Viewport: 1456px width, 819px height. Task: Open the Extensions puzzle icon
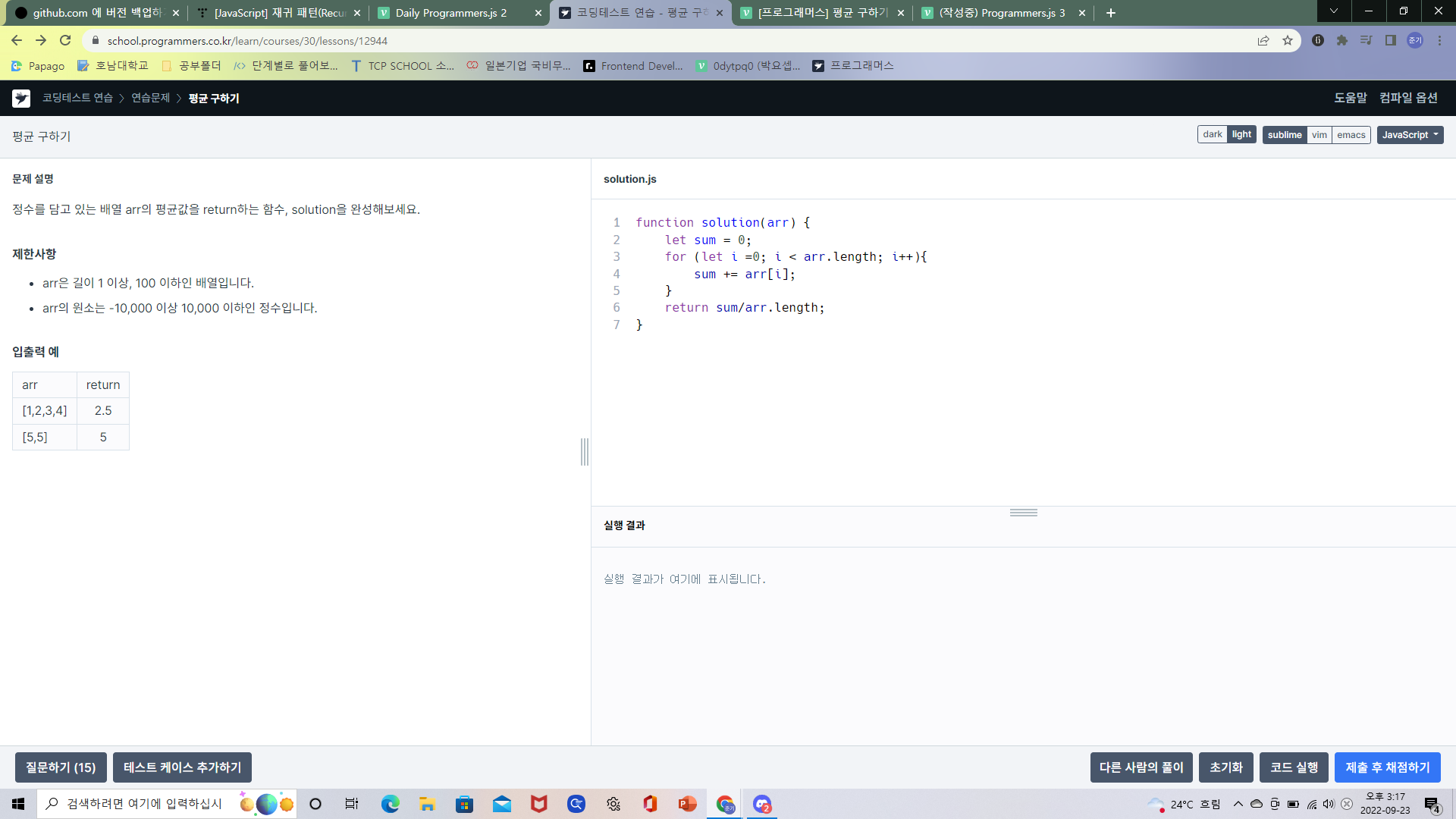pyautogui.click(x=1342, y=40)
